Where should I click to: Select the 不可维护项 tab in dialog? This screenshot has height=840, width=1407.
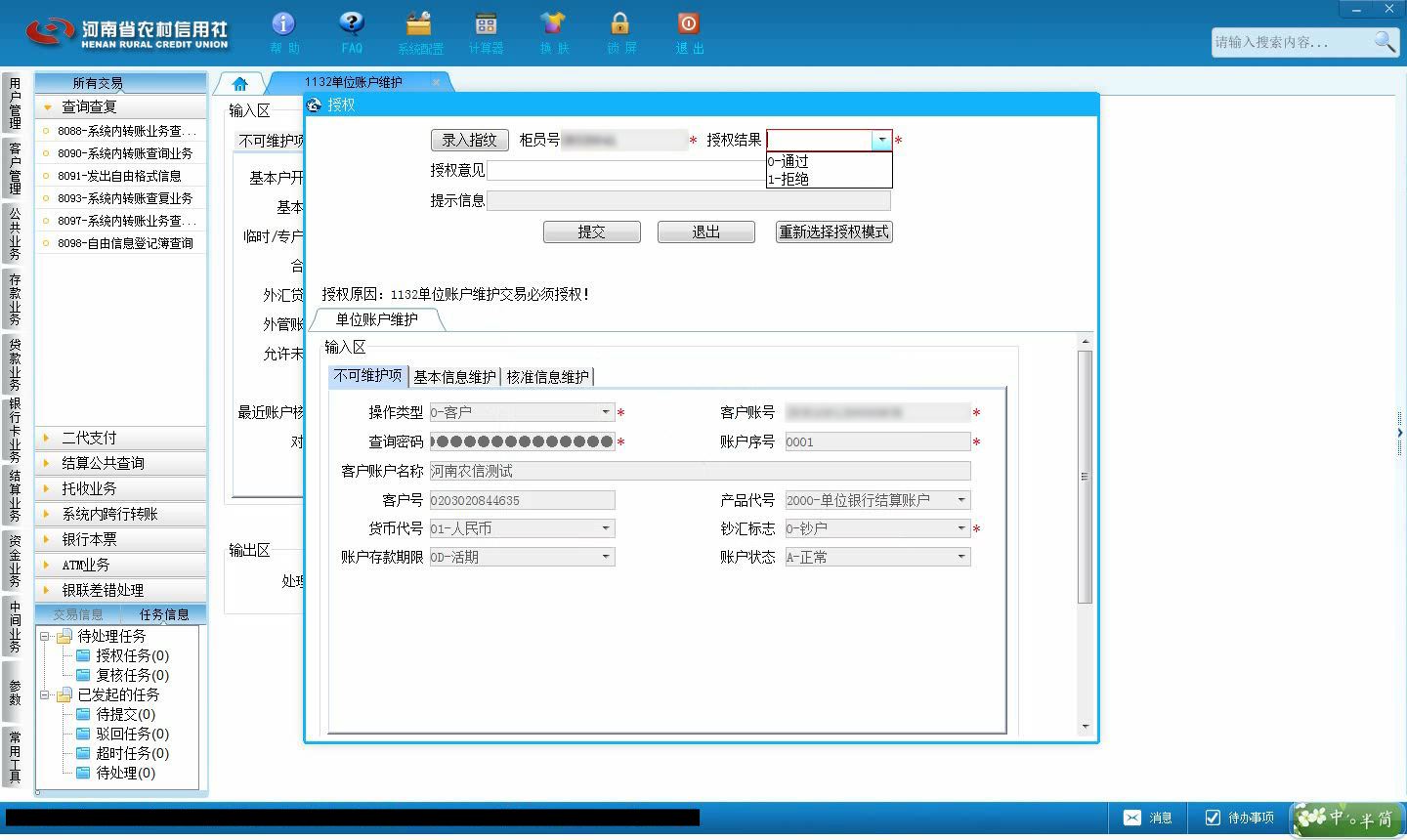click(x=368, y=376)
